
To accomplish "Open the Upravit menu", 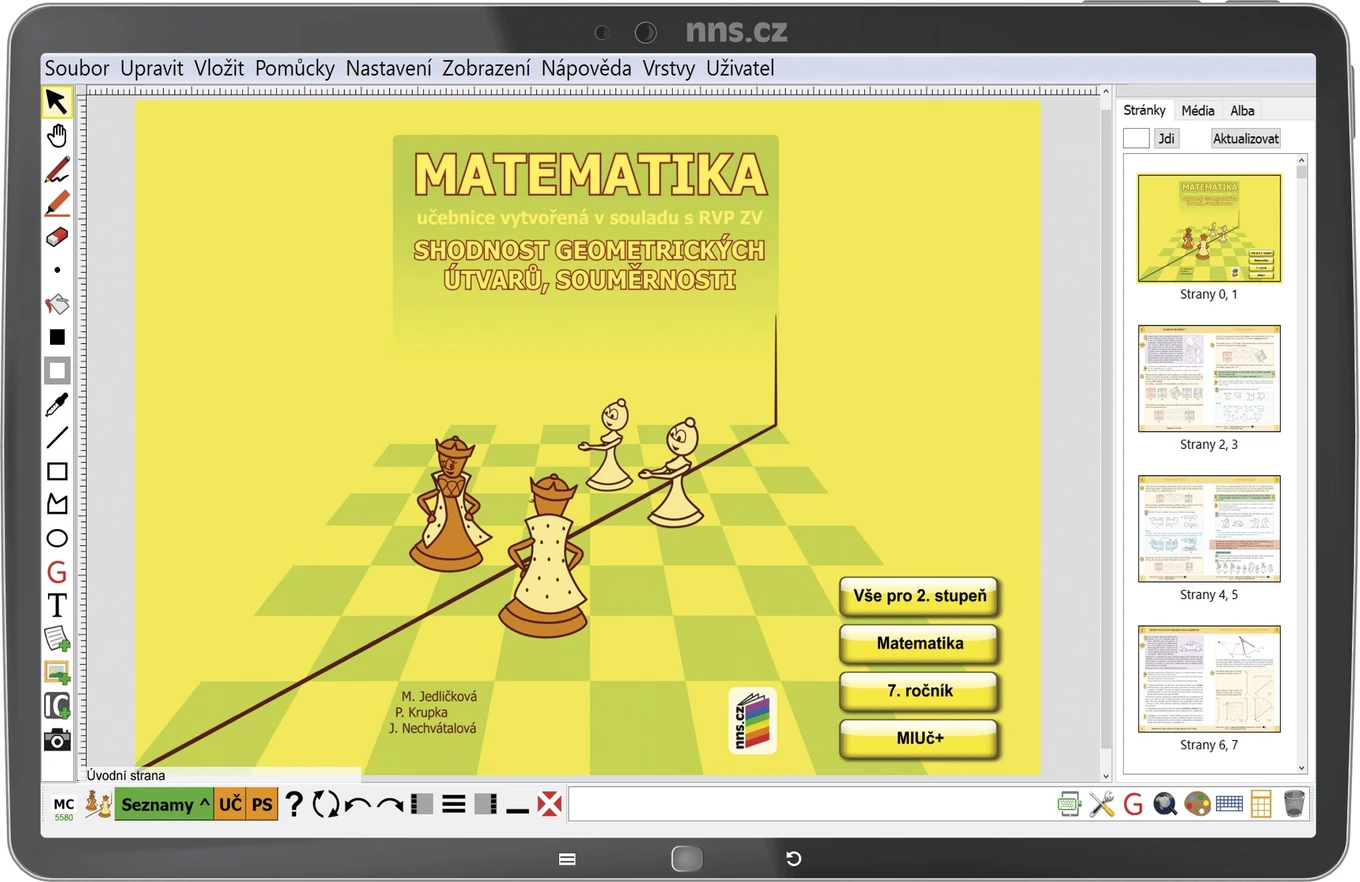I will 152,69.
